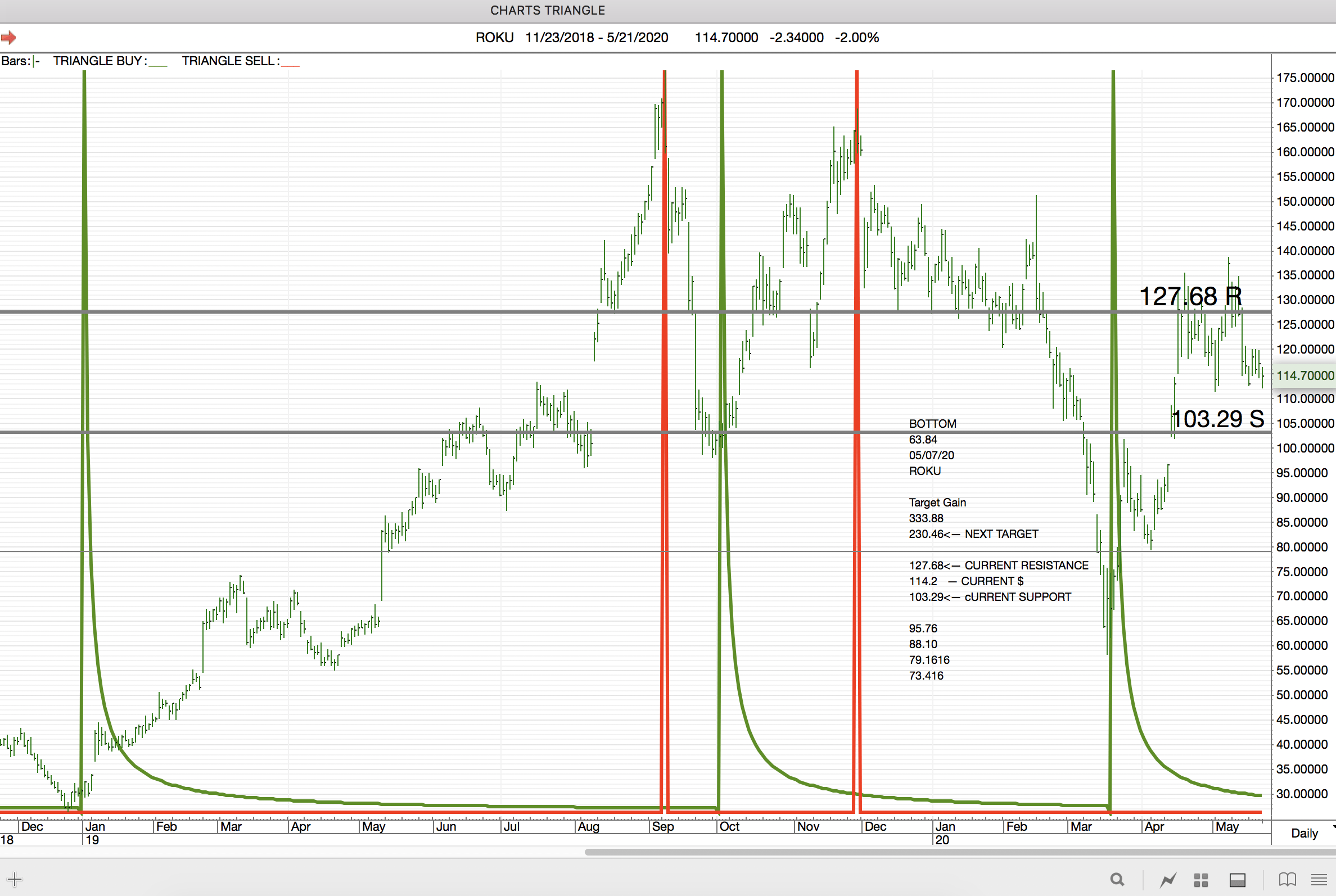1336x896 pixels.
Task: Click the CHARTS TRIANGLE window title
Action: pyautogui.click(x=547, y=10)
